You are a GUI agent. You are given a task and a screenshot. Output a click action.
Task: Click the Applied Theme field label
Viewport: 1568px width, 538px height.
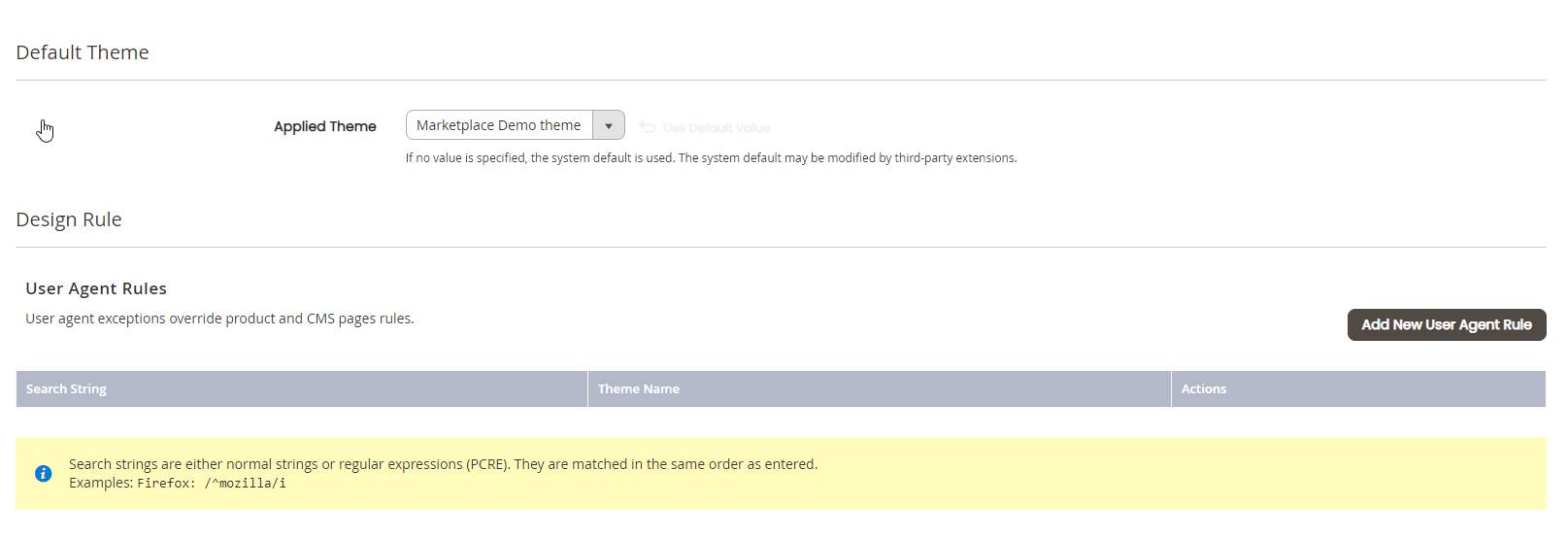click(x=325, y=126)
